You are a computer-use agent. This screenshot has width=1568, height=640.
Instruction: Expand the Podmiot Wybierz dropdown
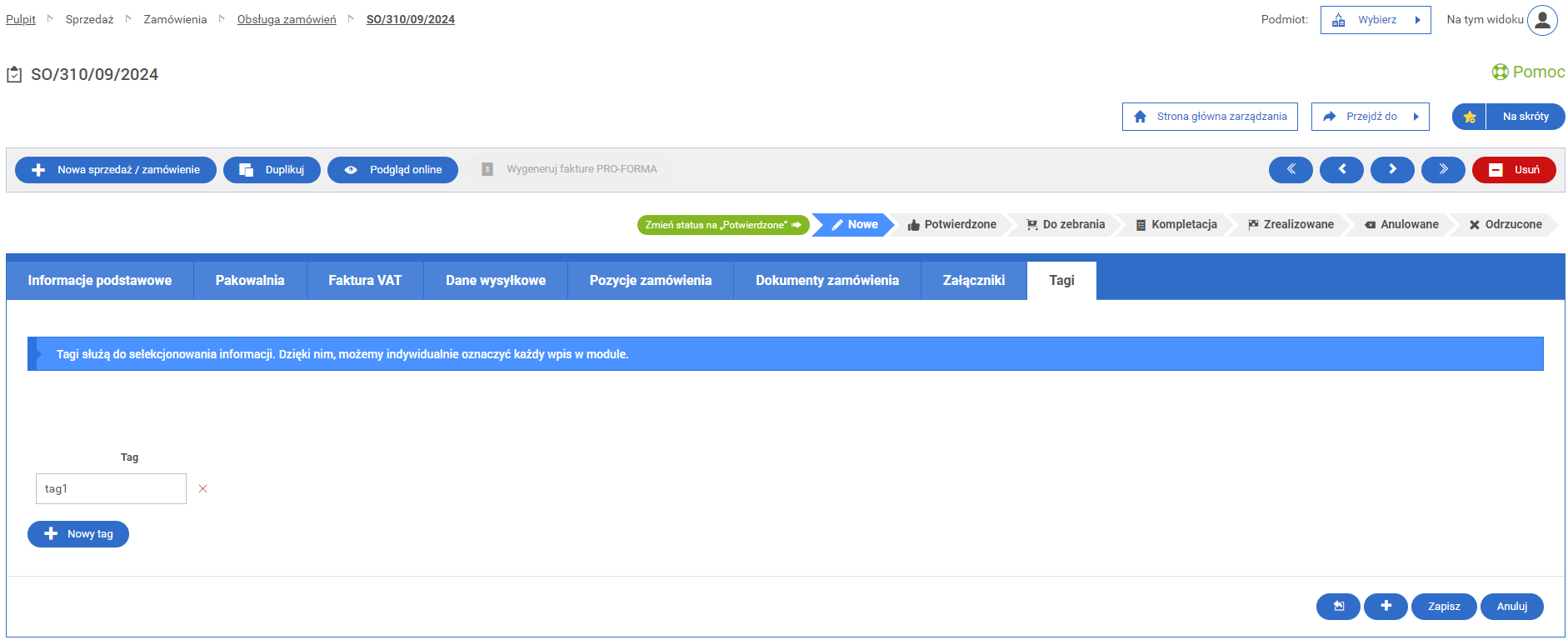(x=1375, y=20)
